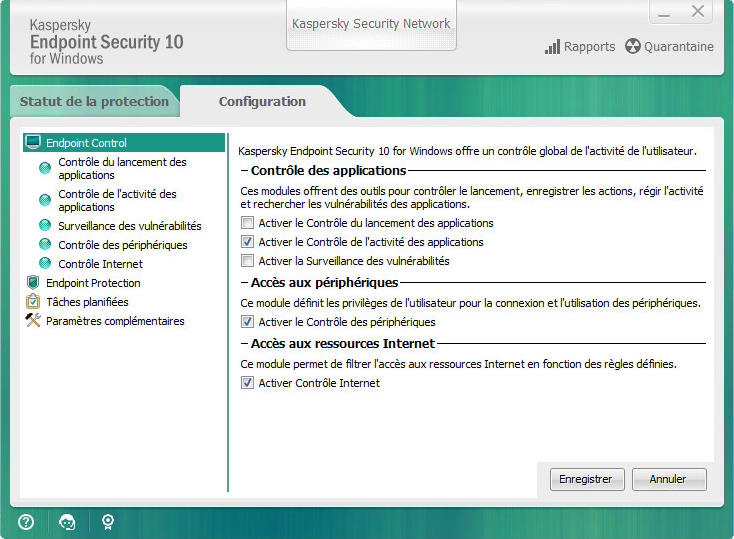
Task: Open the Rapports link
Action: click(589, 46)
